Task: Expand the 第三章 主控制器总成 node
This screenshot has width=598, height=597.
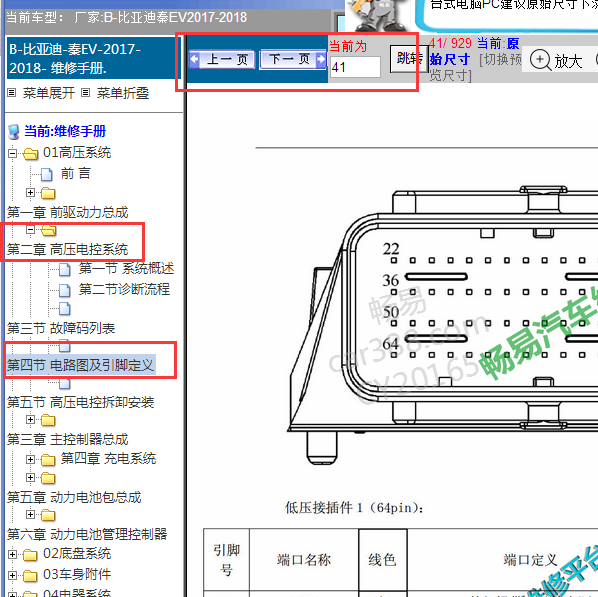Action: point(31,420)
